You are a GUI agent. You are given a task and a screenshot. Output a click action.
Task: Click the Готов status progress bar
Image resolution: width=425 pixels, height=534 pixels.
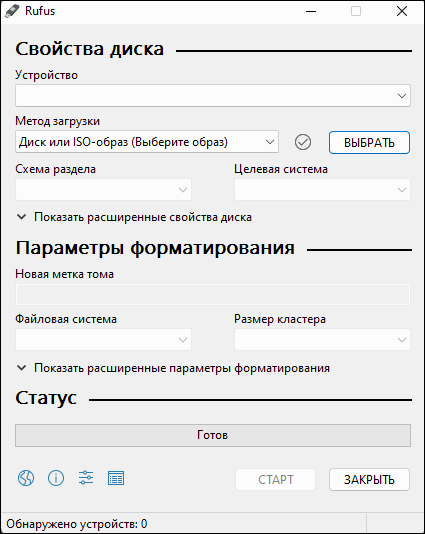213,435
